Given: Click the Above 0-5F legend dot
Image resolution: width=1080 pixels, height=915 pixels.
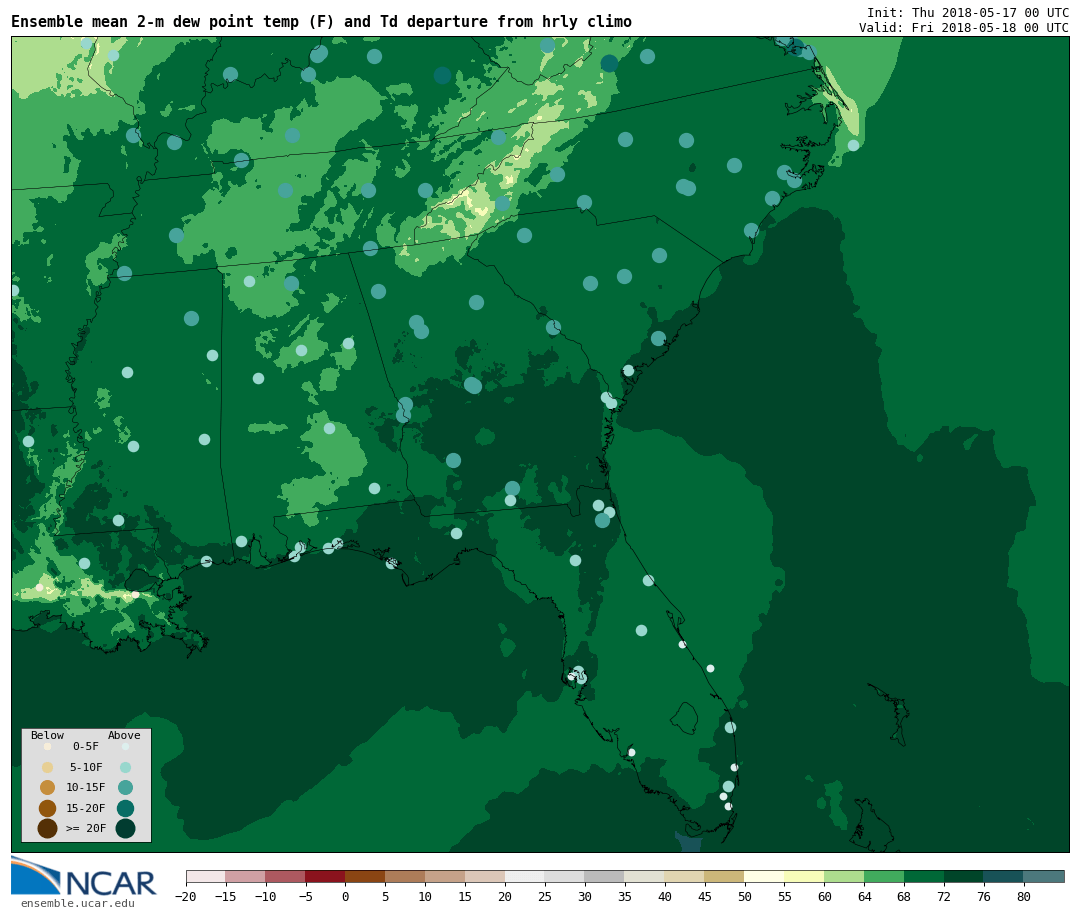Looking at the screenshot, I should [125, 746].
